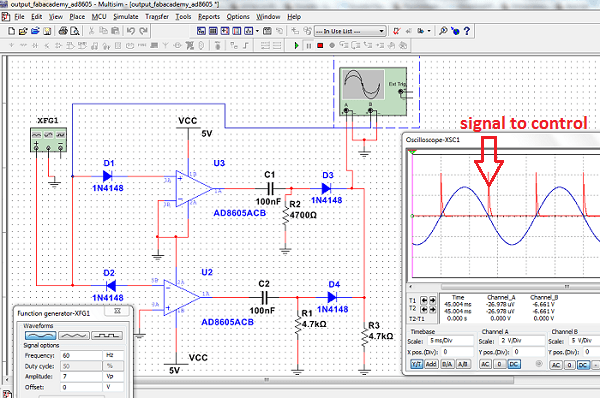Click the Save icon in toolbar

click(x=47, y=31)
